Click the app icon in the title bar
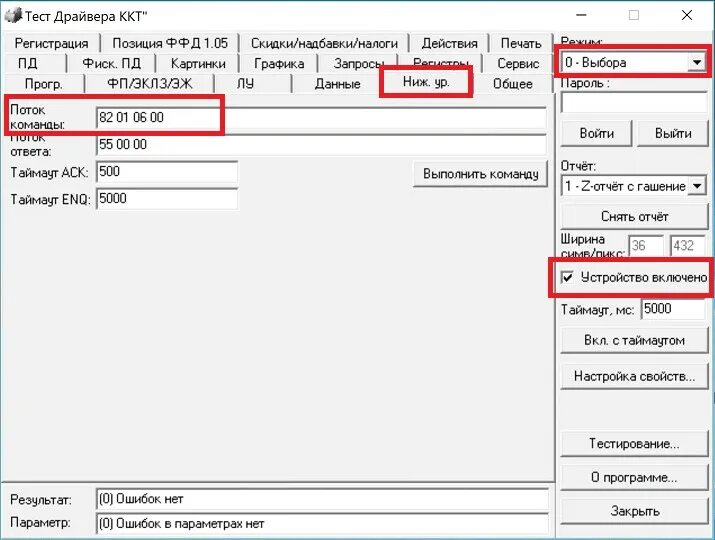715x540 pixels. [x=12, y=16]
